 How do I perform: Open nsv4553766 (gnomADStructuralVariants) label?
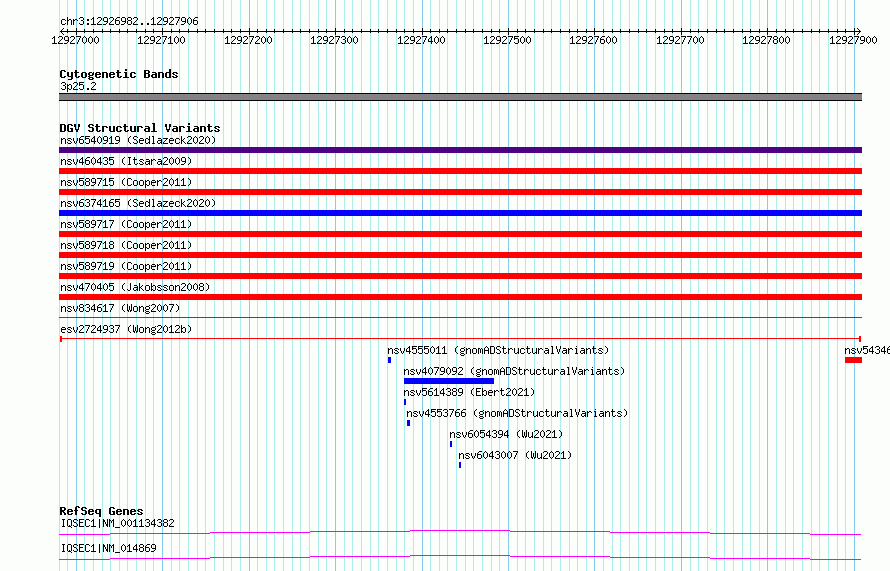[517, 413]
